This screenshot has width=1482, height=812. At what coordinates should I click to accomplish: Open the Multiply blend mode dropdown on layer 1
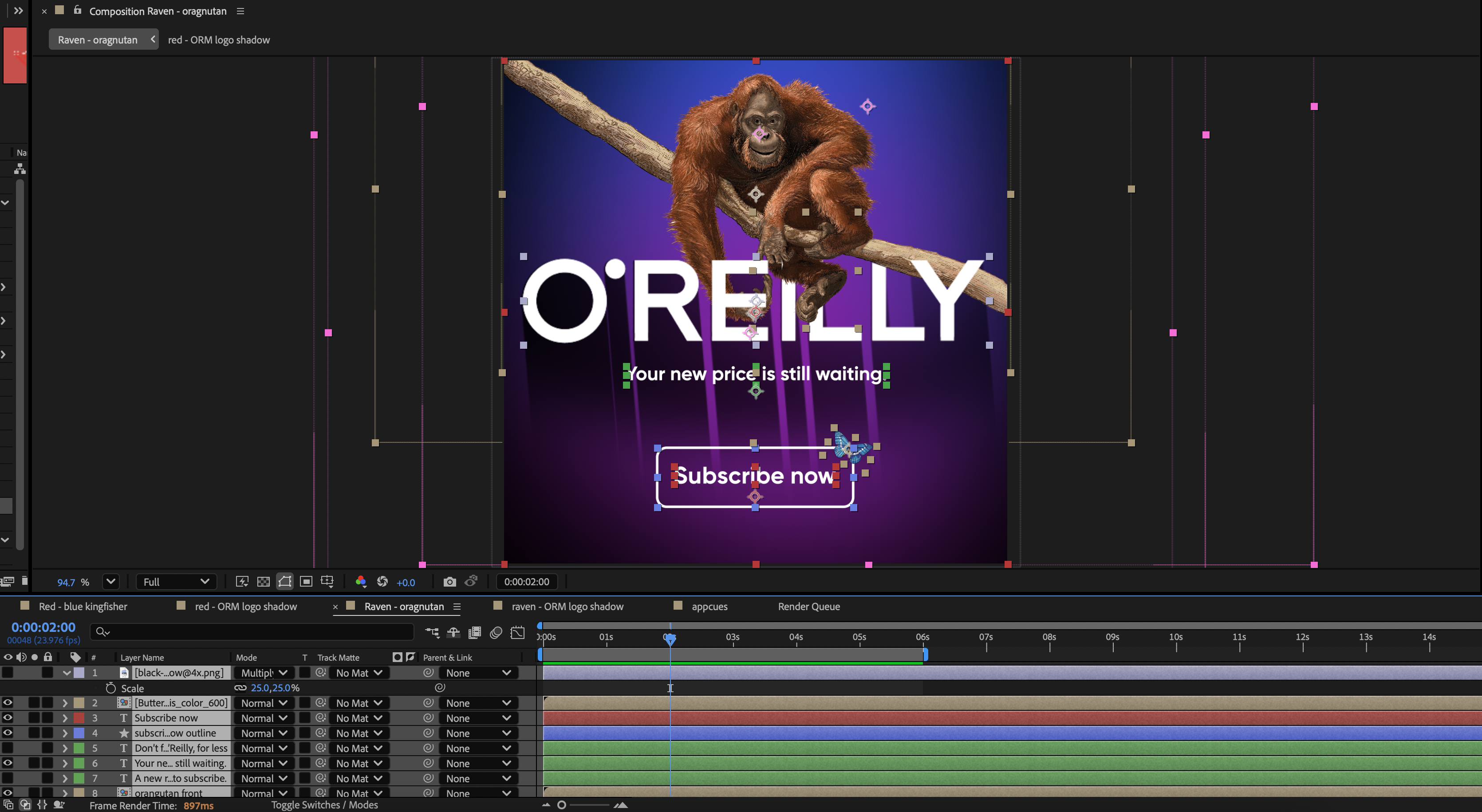(264, 673)
